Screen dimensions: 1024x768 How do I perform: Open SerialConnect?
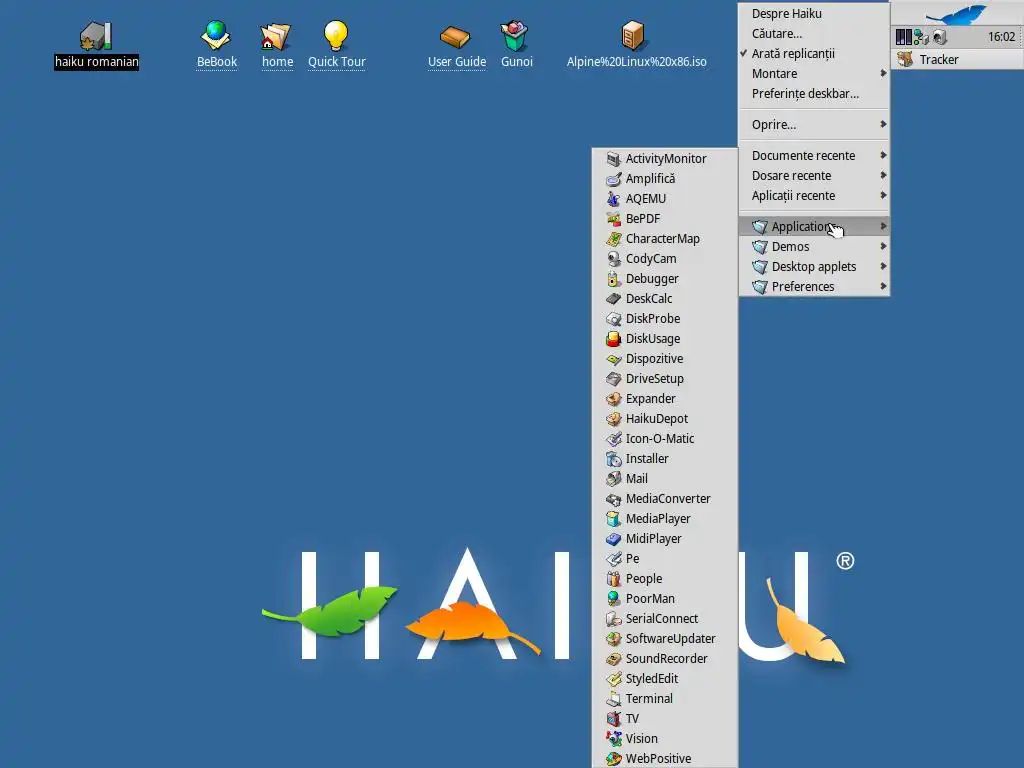(665, 618)
